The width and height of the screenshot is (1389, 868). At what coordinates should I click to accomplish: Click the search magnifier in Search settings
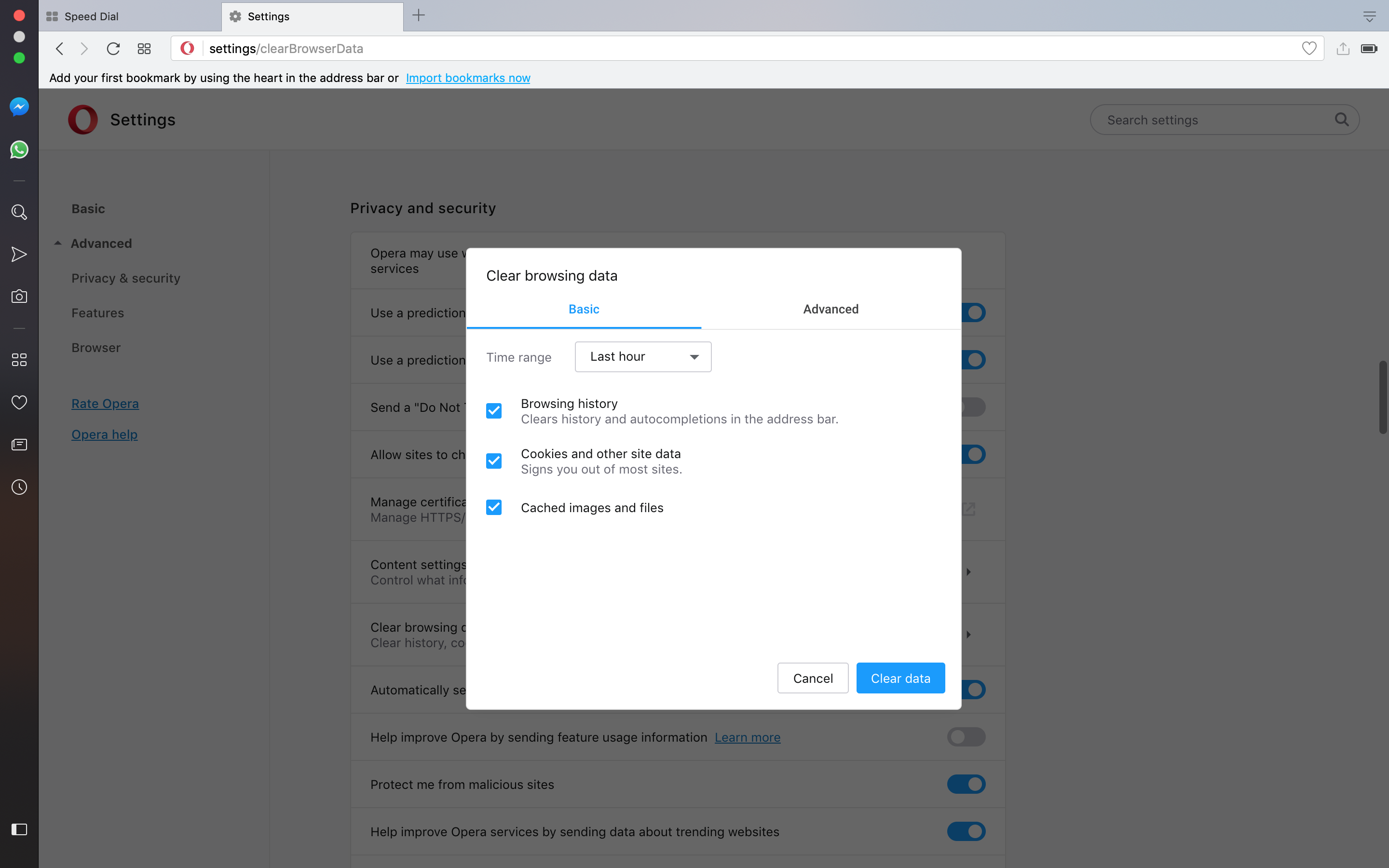coord(1341,120)
